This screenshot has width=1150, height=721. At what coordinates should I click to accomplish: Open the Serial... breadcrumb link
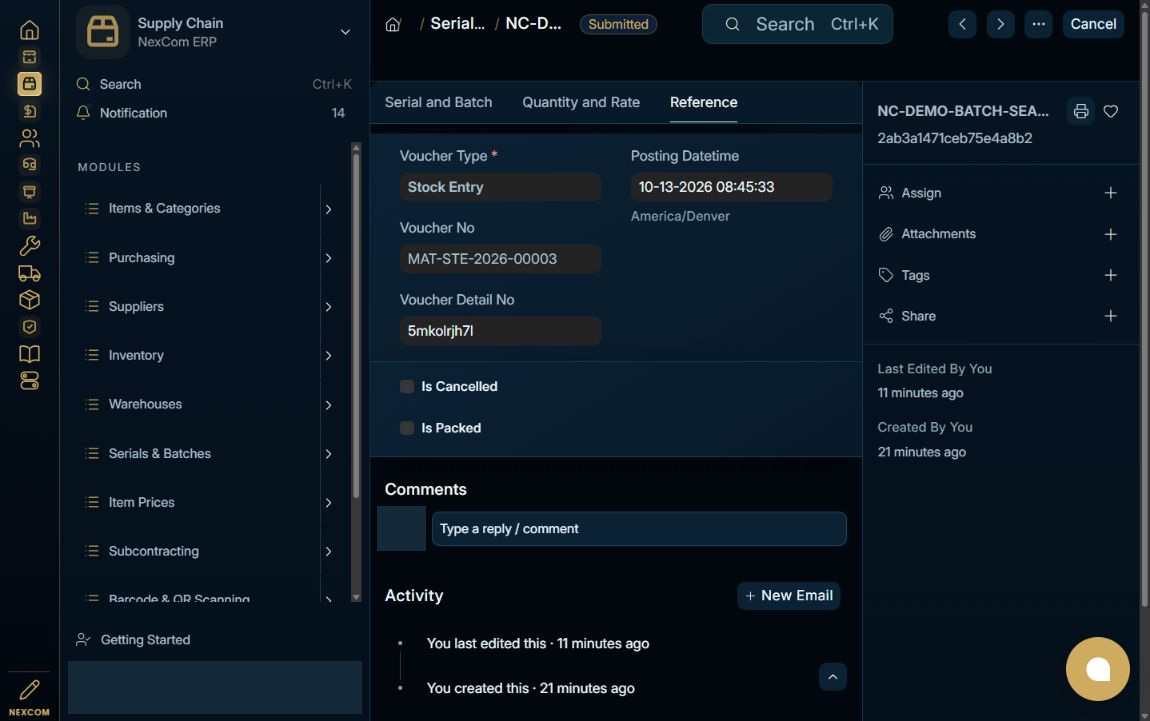[457, 23]
